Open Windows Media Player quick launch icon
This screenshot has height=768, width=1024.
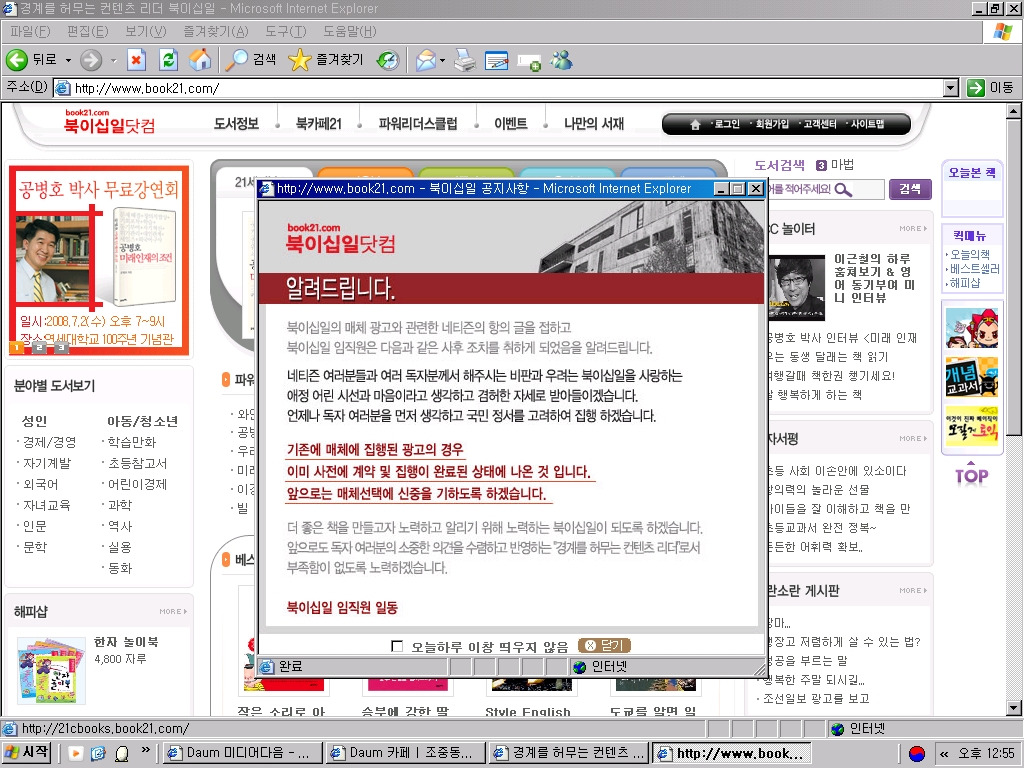point(75,753)
